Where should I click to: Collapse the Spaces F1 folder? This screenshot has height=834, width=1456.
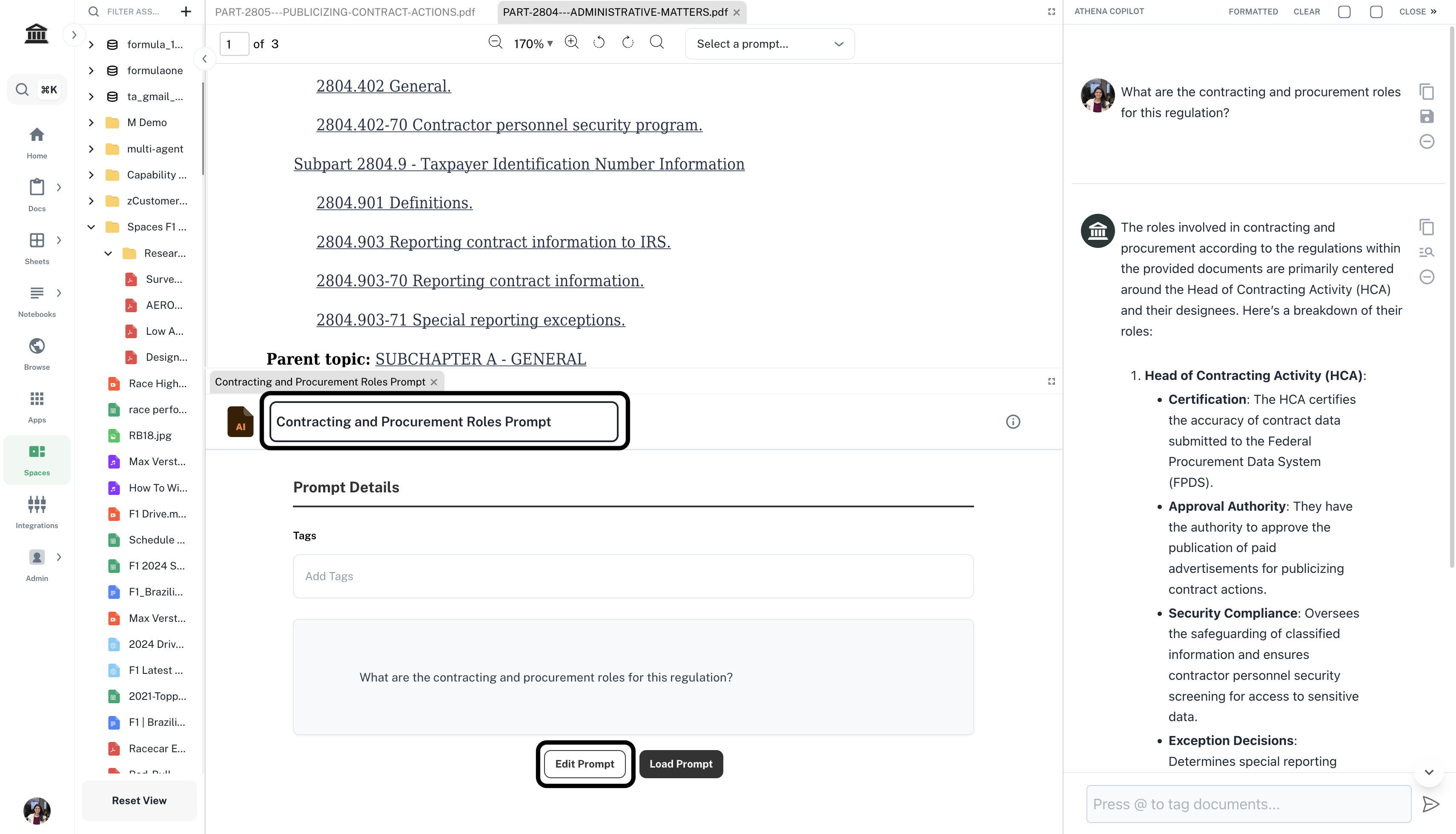91,227
